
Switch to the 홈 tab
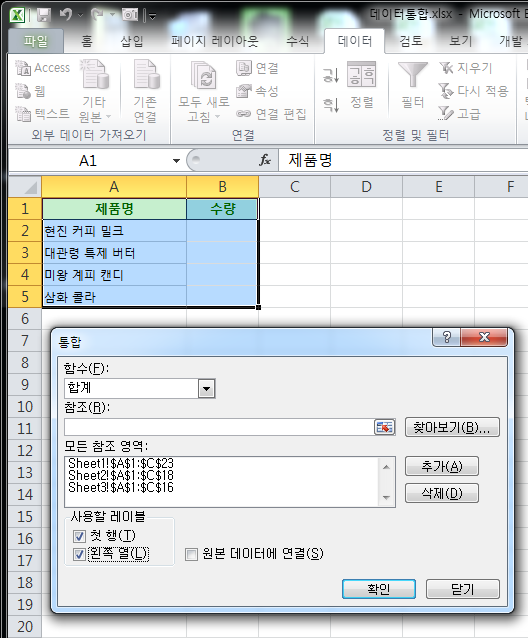87,41
